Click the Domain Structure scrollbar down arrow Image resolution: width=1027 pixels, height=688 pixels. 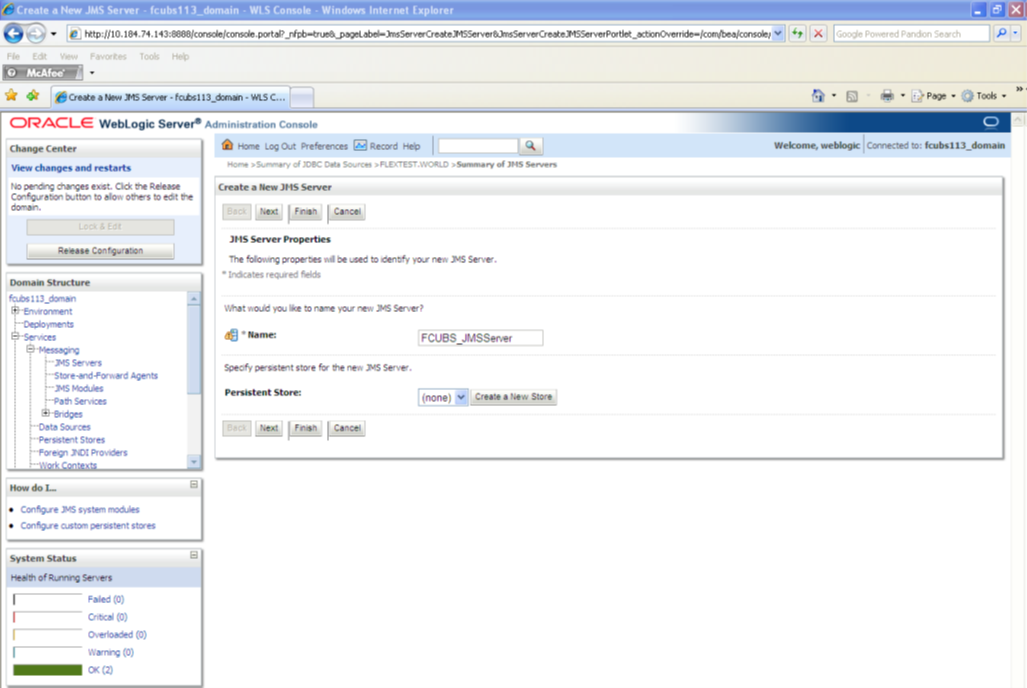click(194, 462)
